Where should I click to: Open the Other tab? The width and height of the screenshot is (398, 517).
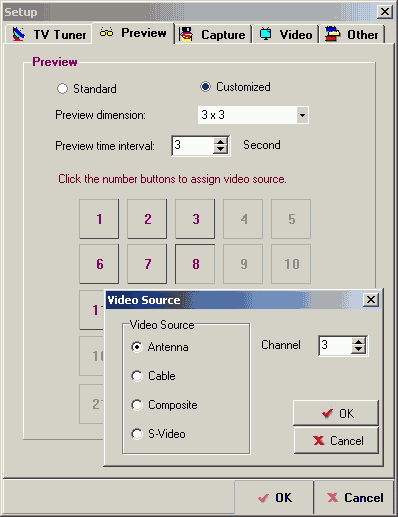click(x=352, y=35)
